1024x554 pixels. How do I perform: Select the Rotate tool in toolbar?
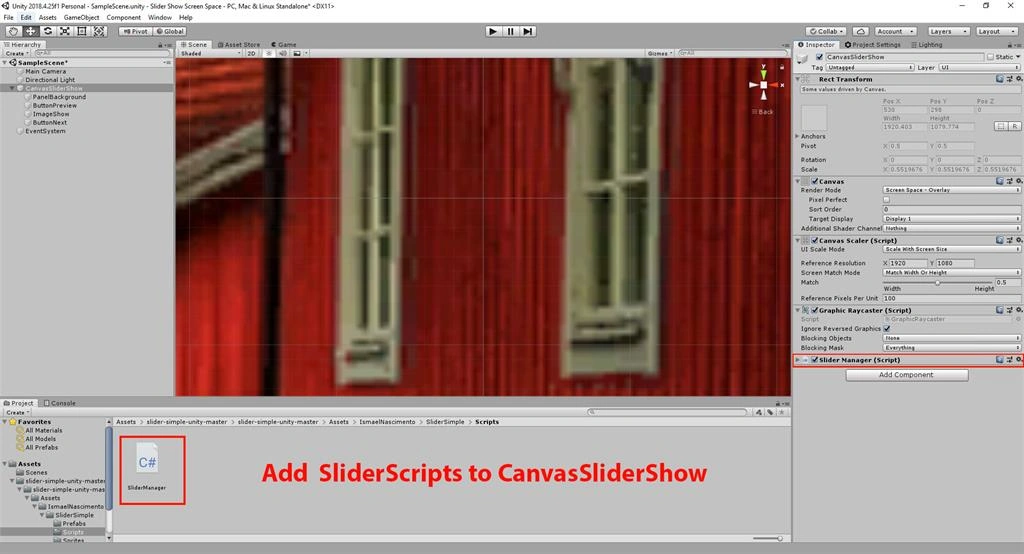48,31
